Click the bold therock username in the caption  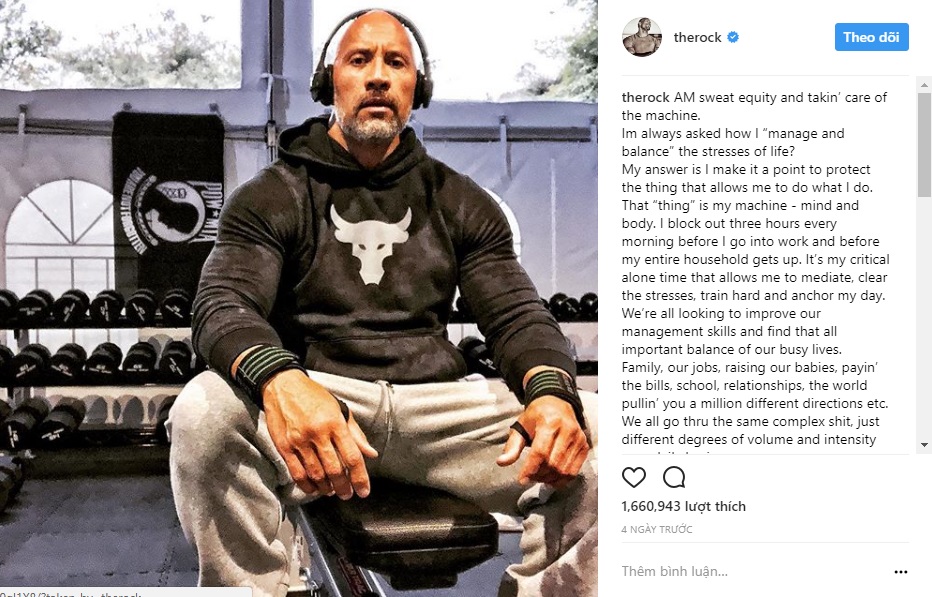point(645,98)
